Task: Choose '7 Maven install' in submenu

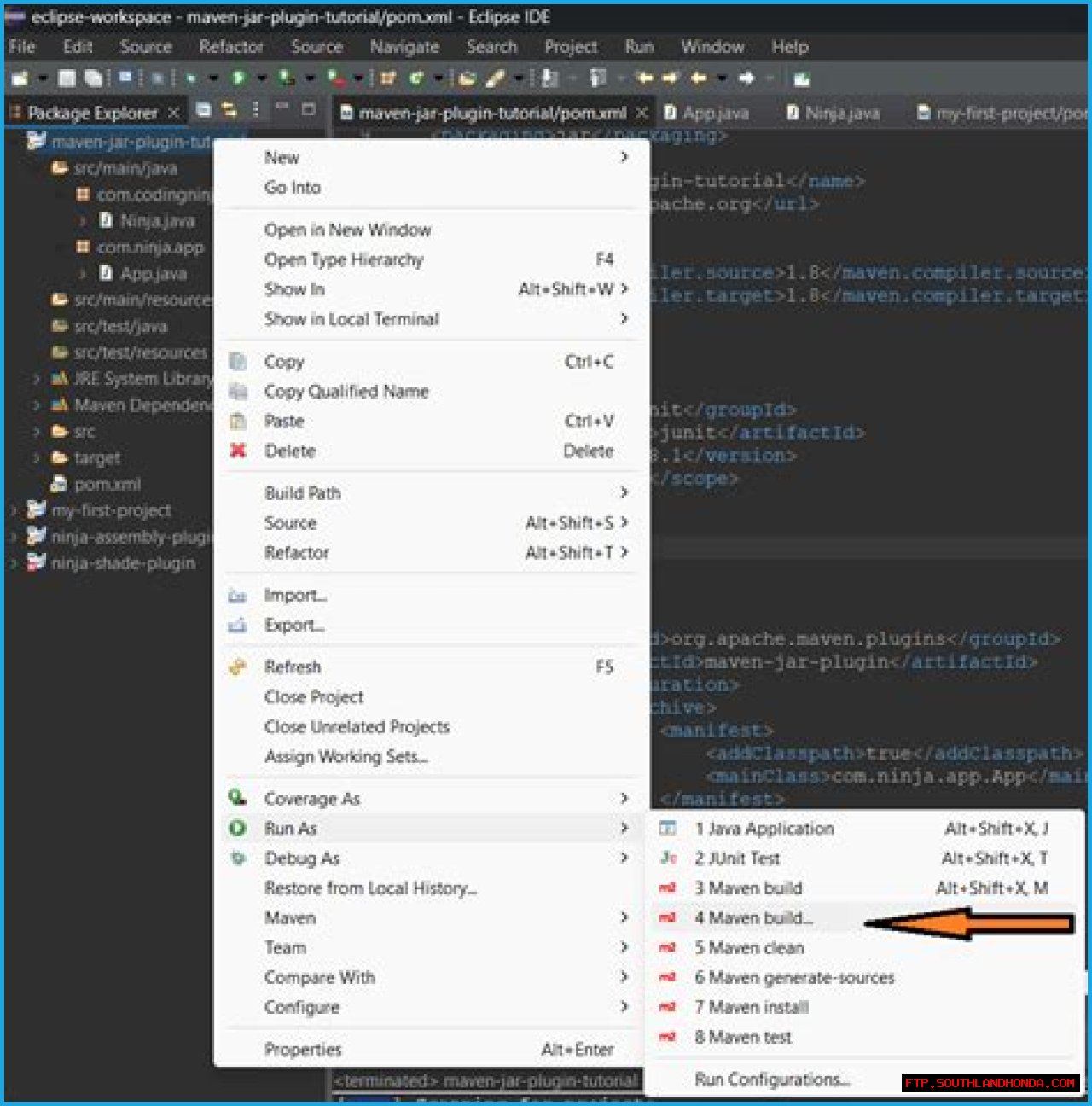Action: [x=751, y=1007]
